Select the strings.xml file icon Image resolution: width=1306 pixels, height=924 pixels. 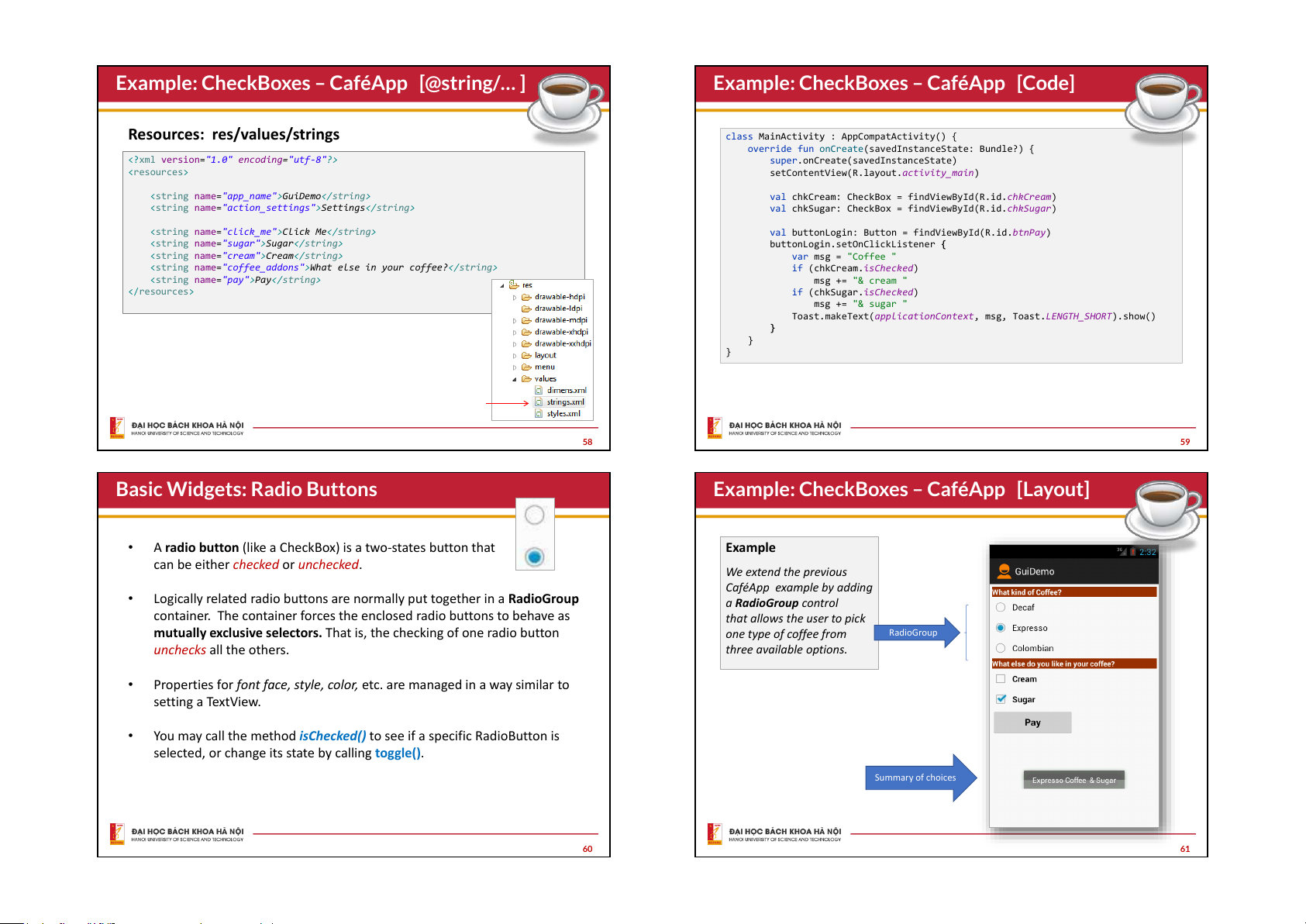coord(539,402)
